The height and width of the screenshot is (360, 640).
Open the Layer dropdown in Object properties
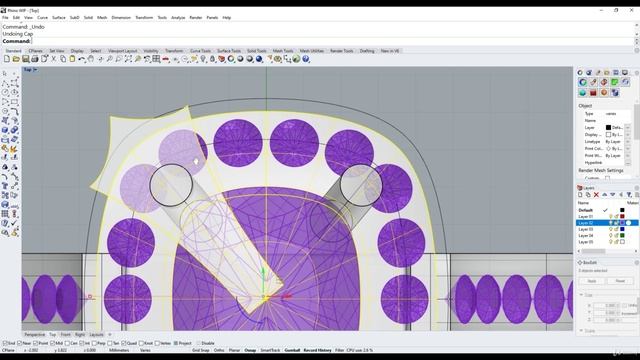(628, 128)
